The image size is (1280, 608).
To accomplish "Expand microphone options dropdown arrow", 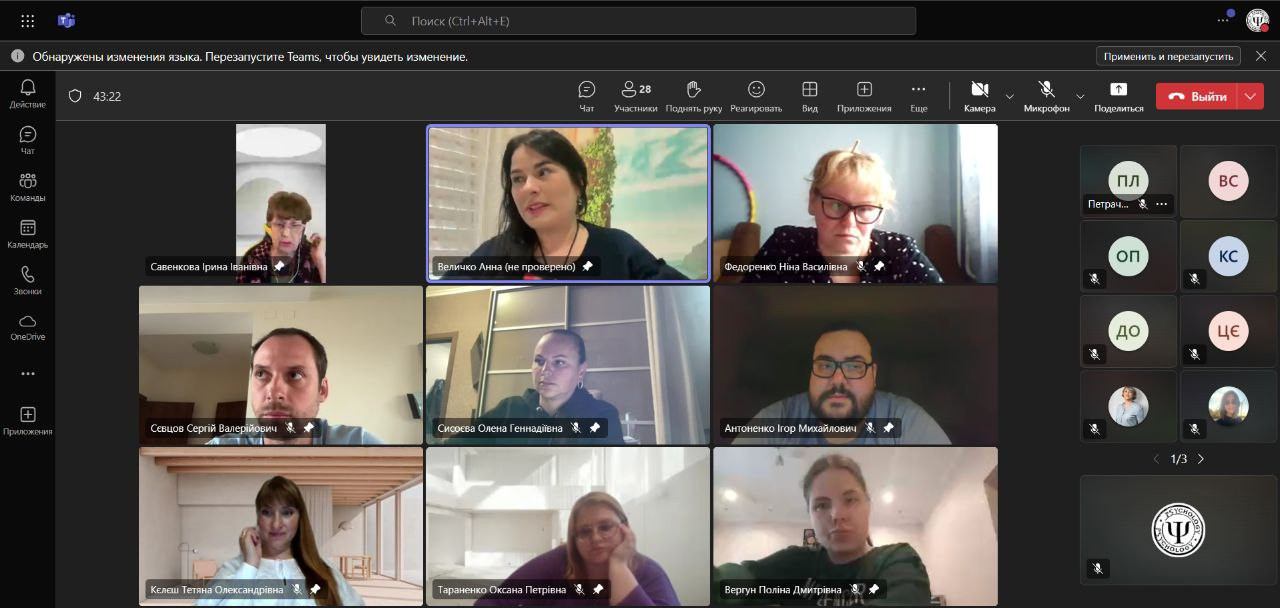I will pyautogui.click(x=1080, y=97).
